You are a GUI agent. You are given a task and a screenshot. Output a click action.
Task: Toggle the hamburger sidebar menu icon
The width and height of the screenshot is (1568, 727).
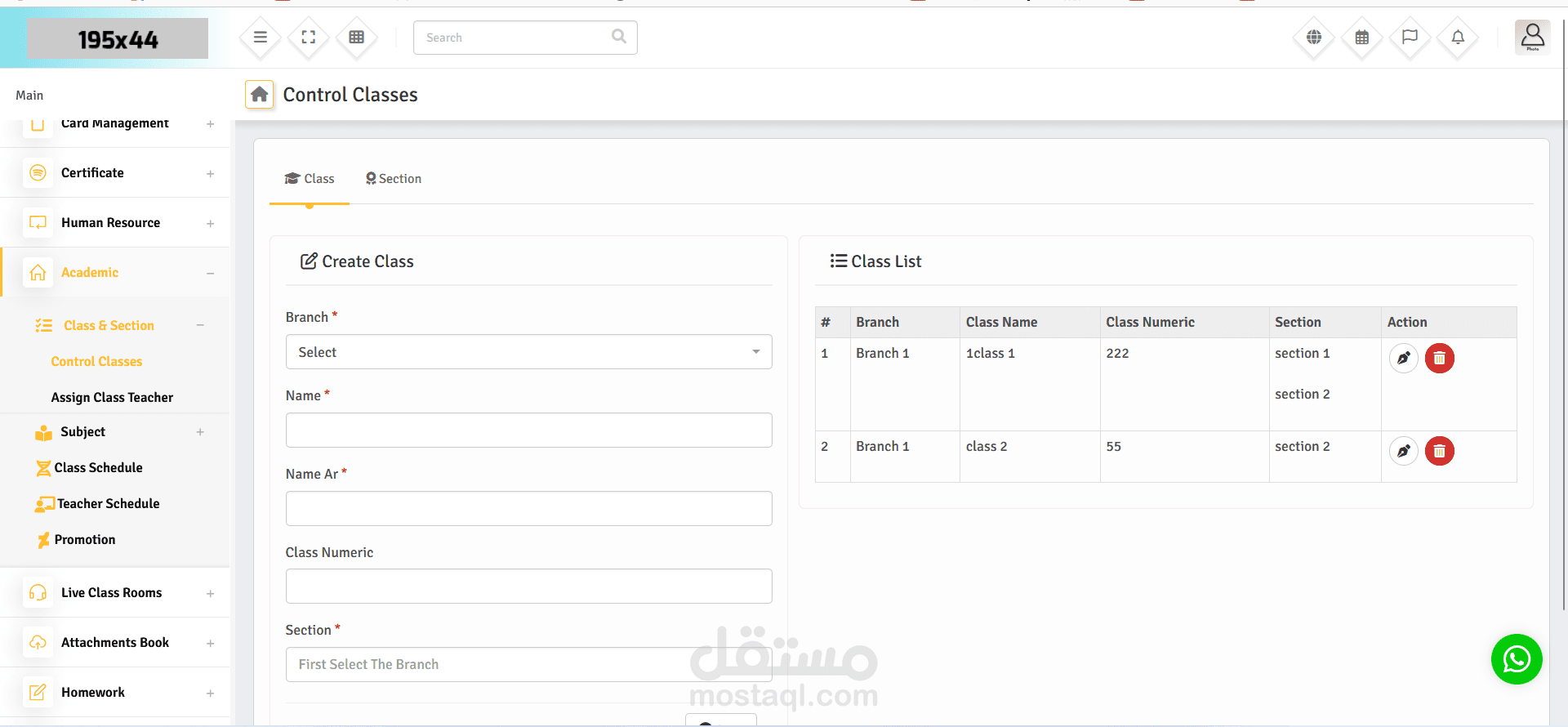click(x=261, y=38)
